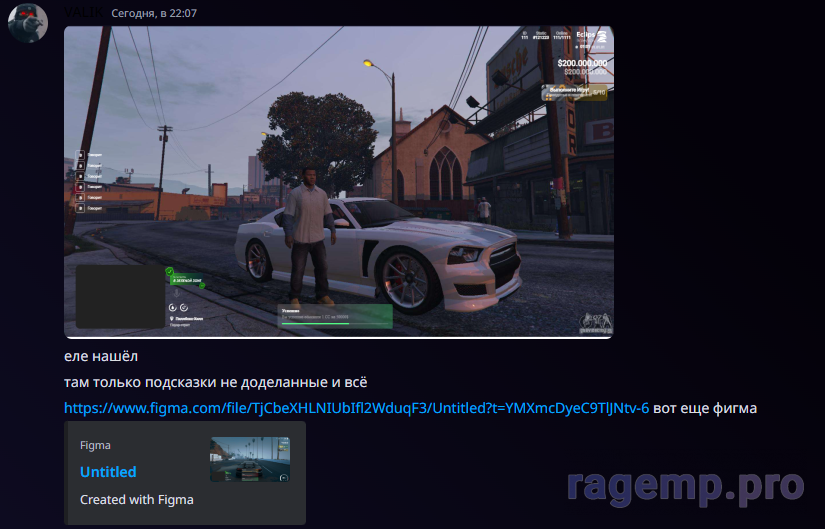Open the "Untitled" embed title link
The height and width of the screenshot is (529, 825).
point(108,472)
